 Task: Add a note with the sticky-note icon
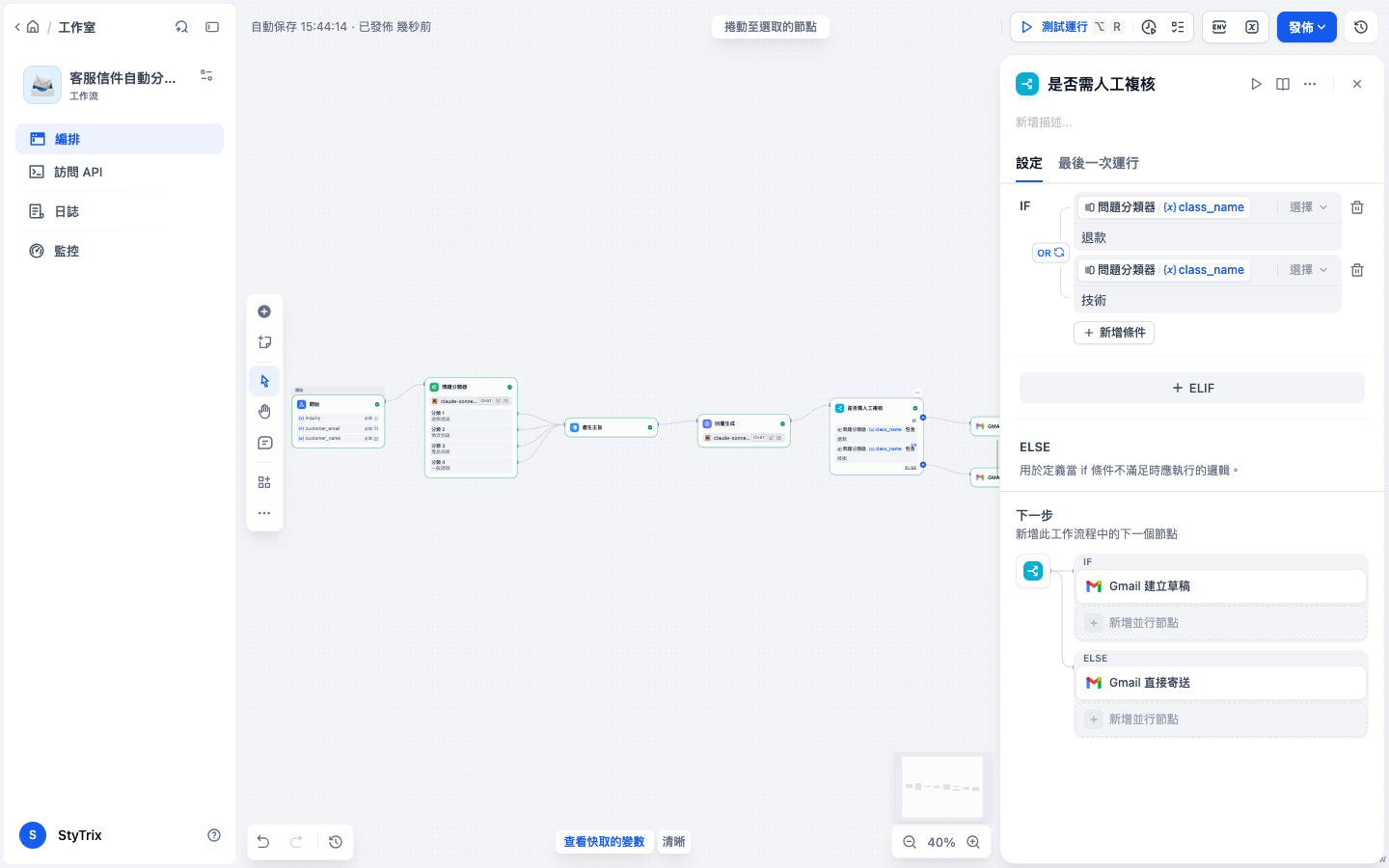(x=264, y=342)
